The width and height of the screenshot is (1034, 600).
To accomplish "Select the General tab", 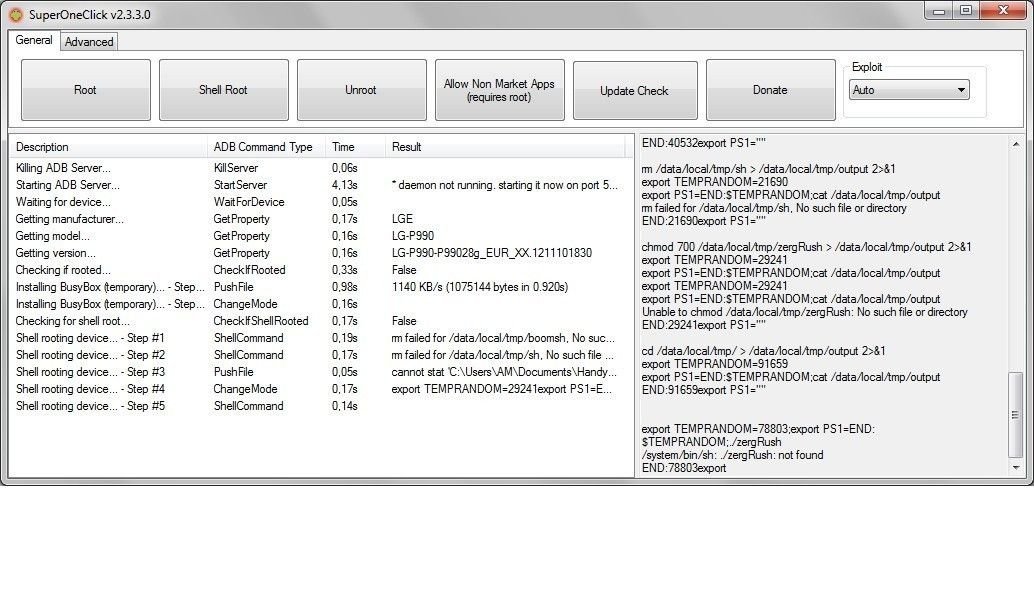I will (34, 40).
